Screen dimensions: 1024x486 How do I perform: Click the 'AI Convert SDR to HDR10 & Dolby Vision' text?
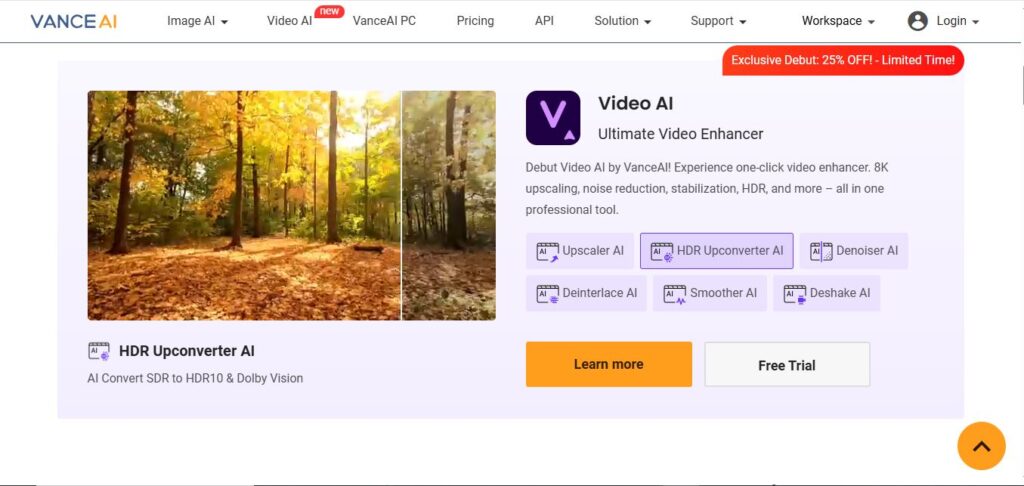(195, 378)
